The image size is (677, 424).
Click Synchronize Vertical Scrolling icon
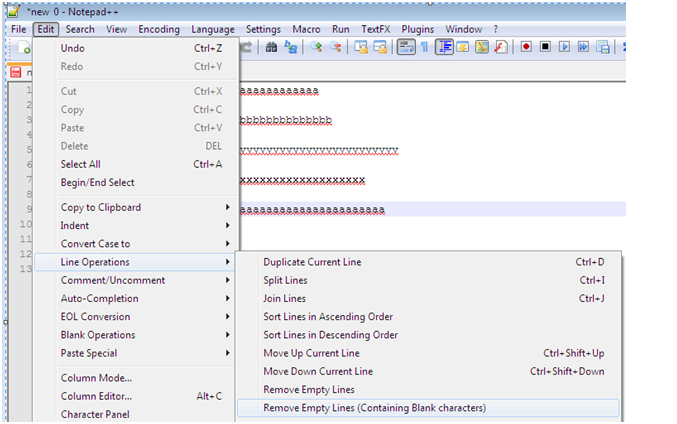tap(361, 47)
